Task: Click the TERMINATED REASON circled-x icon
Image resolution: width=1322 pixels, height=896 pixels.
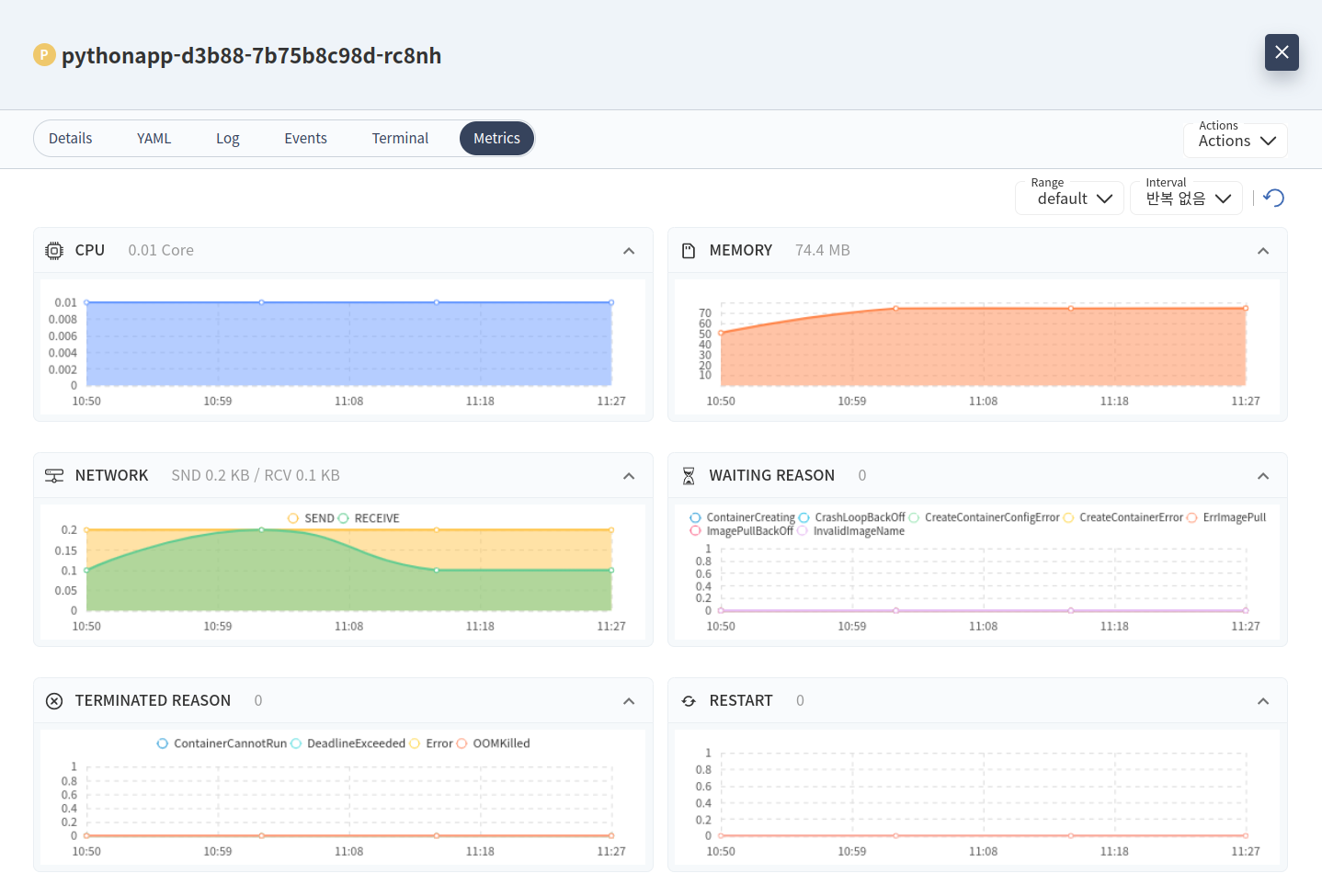Action: (54, 701)
